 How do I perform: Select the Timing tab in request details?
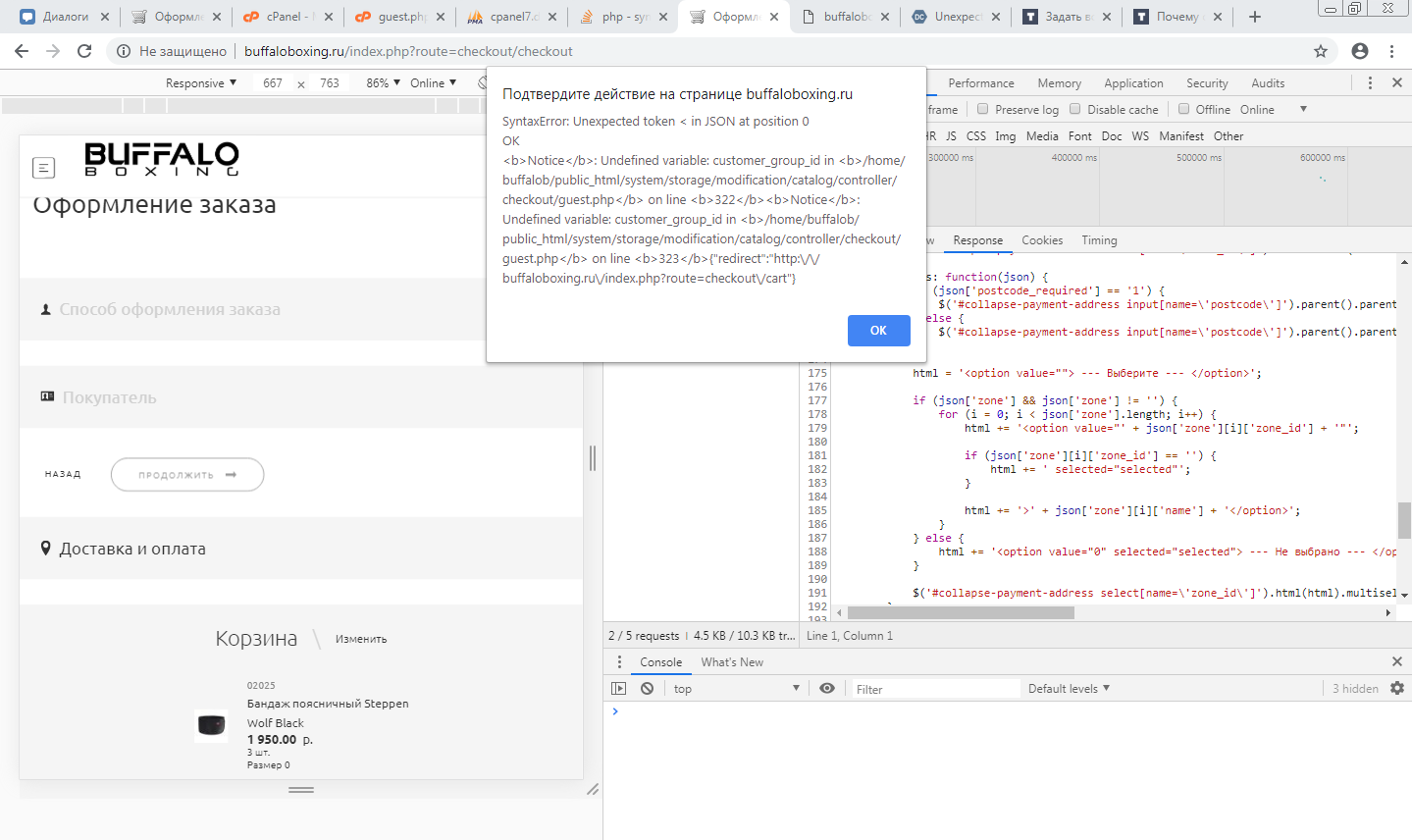coord(1099,240)
